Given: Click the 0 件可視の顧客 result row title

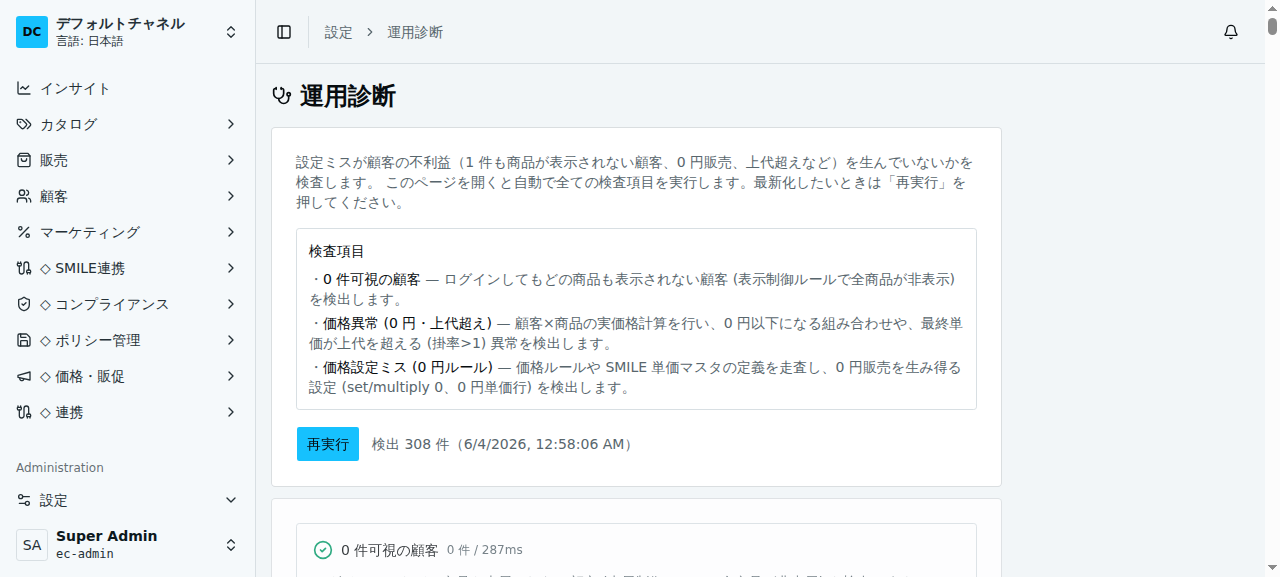Looking at the screenshot, I should [x=389, y=550].
